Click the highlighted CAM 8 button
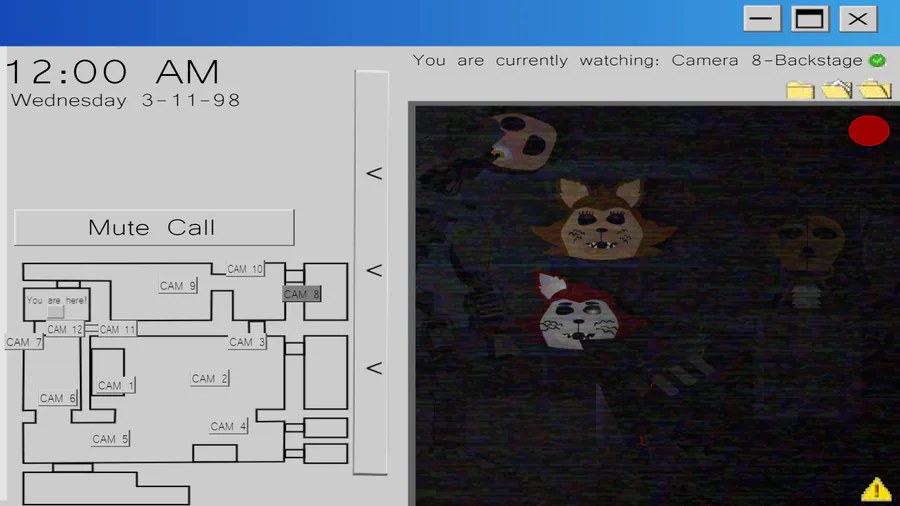This screenshot has width=900, height=506. [x=301, y=294]
